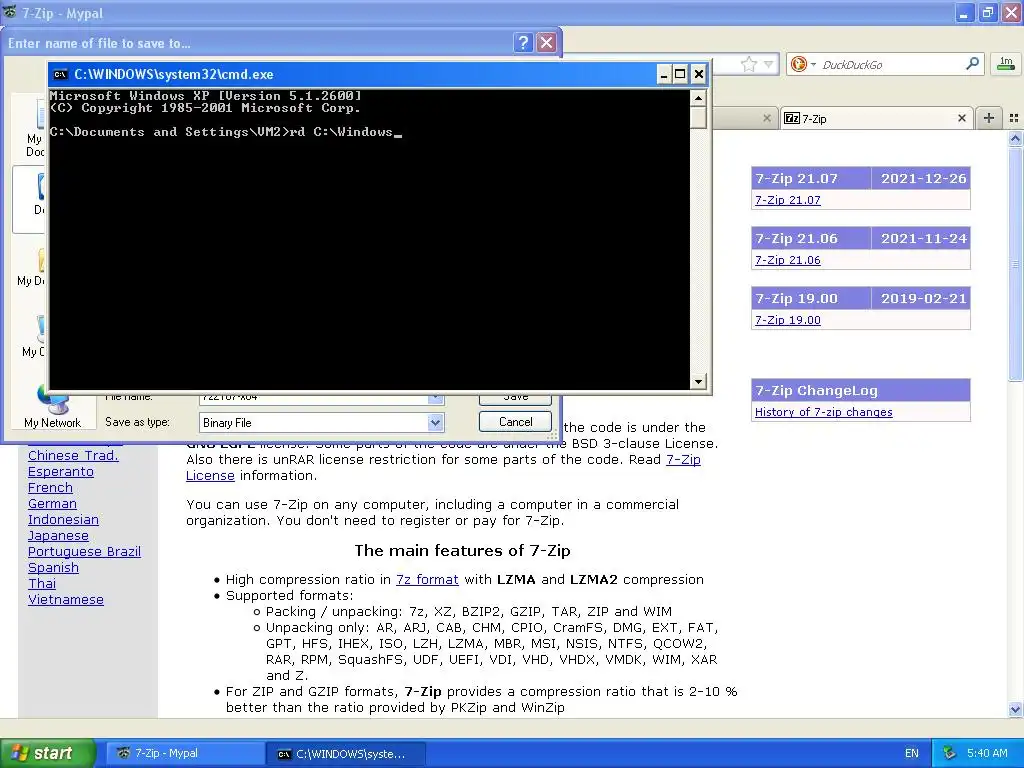This screenshot has height=768, width=1024.
Task: Click the search magnifier icon
Action: (972, 63)
